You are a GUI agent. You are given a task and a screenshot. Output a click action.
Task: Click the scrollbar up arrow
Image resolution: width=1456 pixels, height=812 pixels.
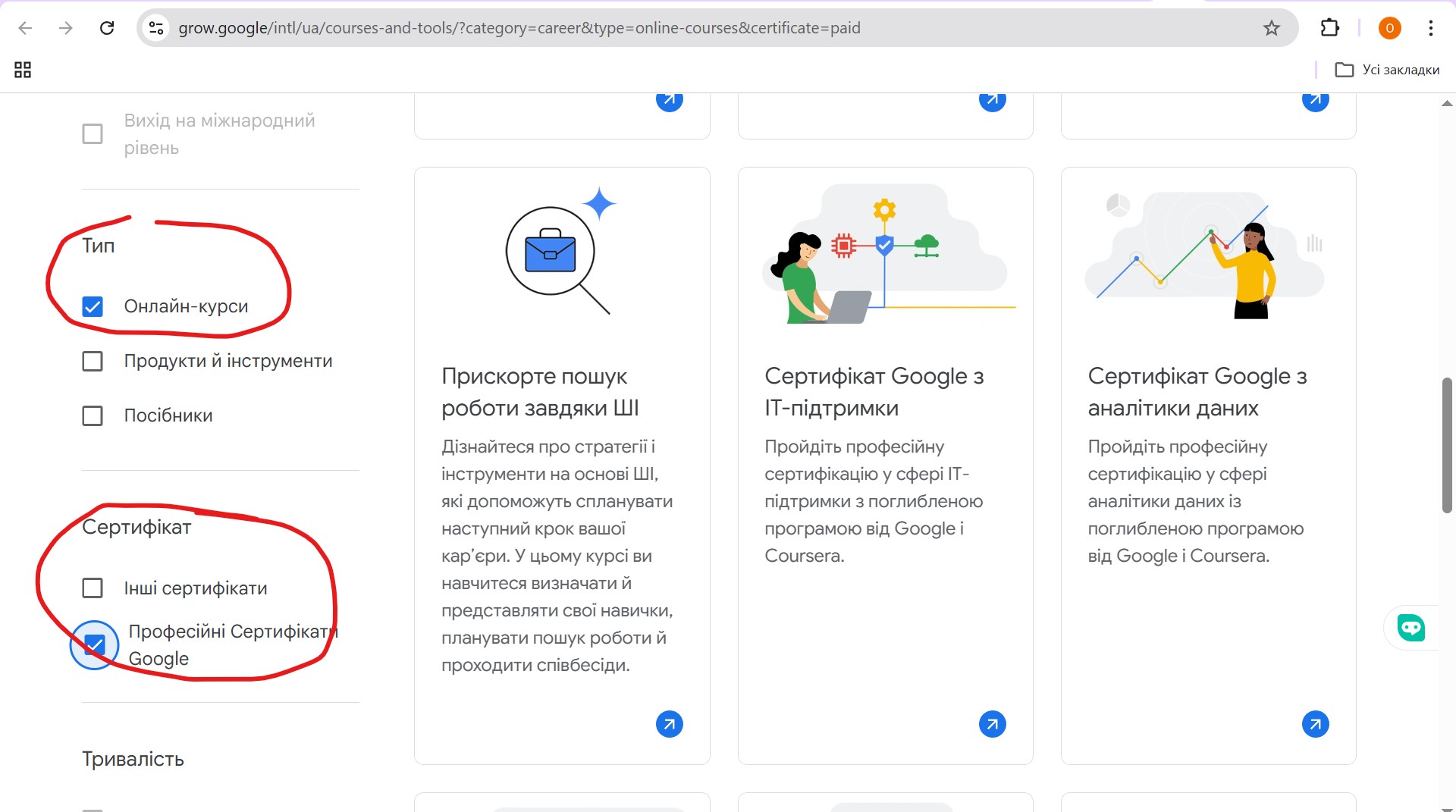click(x=1447, y=103)
